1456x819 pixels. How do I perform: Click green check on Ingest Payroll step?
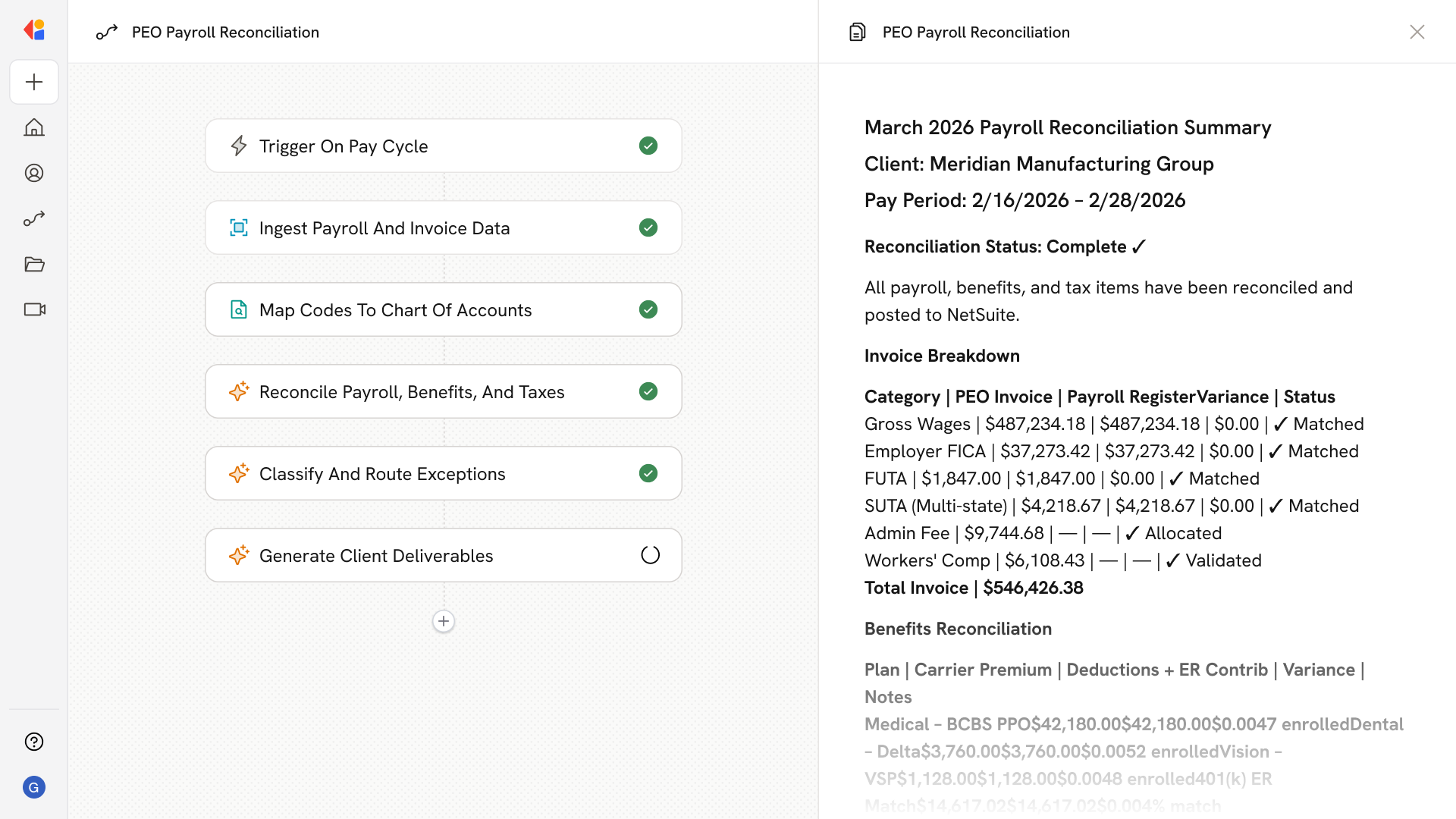(648, 227)
